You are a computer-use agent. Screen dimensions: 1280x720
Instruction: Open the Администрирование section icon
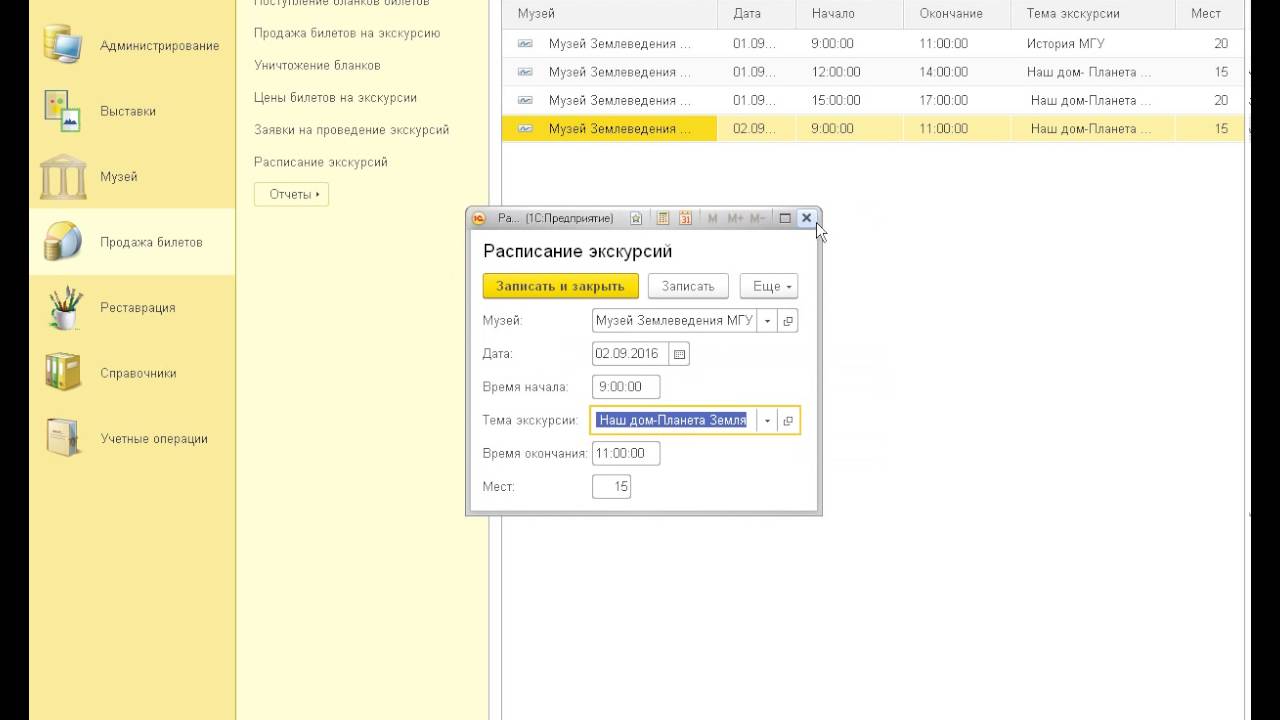62,46
